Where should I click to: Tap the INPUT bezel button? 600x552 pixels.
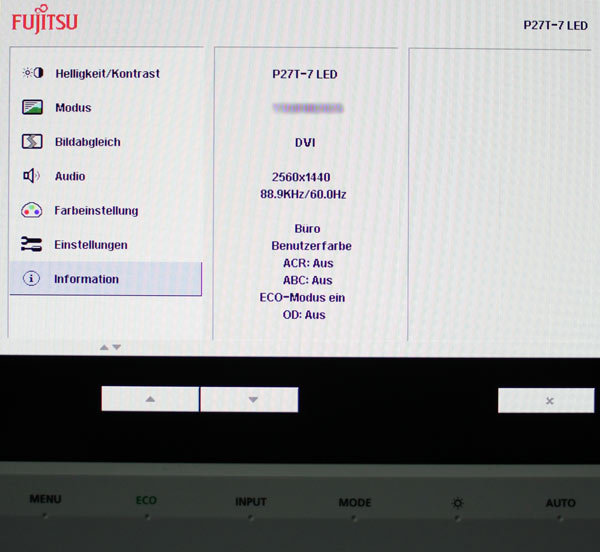point(251,502)
